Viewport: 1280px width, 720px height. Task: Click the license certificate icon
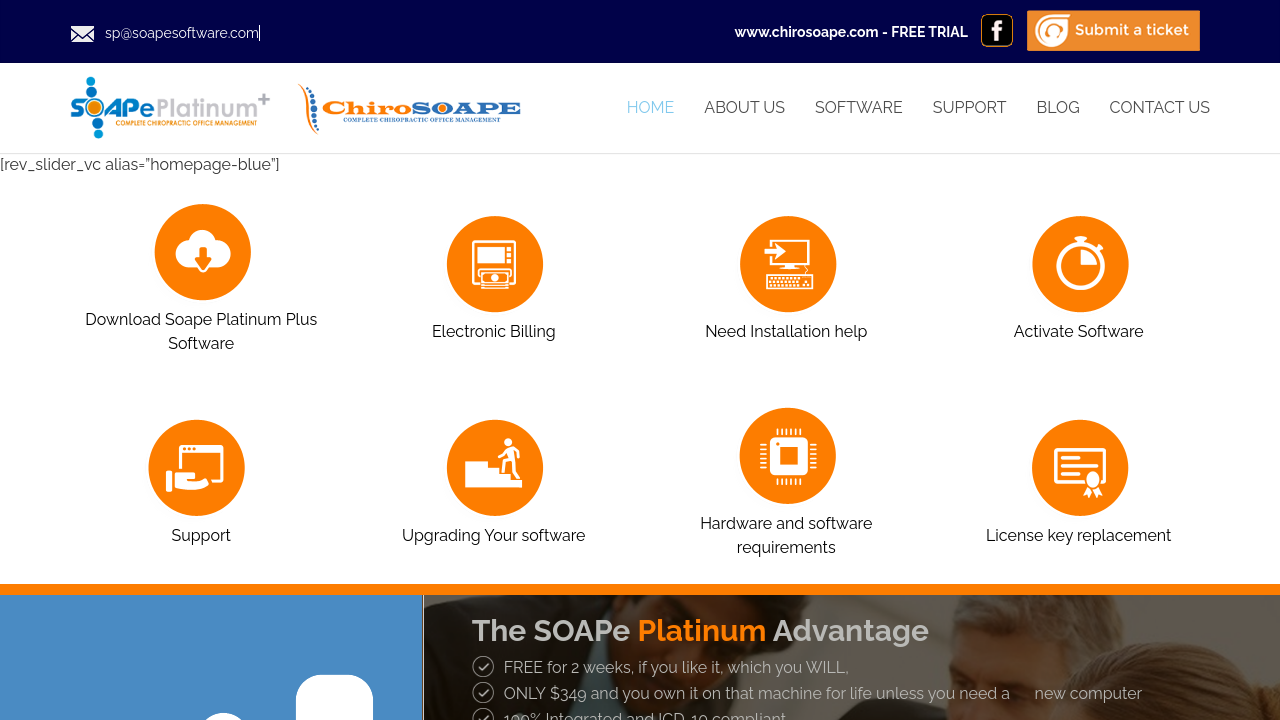click(1080, 468)
